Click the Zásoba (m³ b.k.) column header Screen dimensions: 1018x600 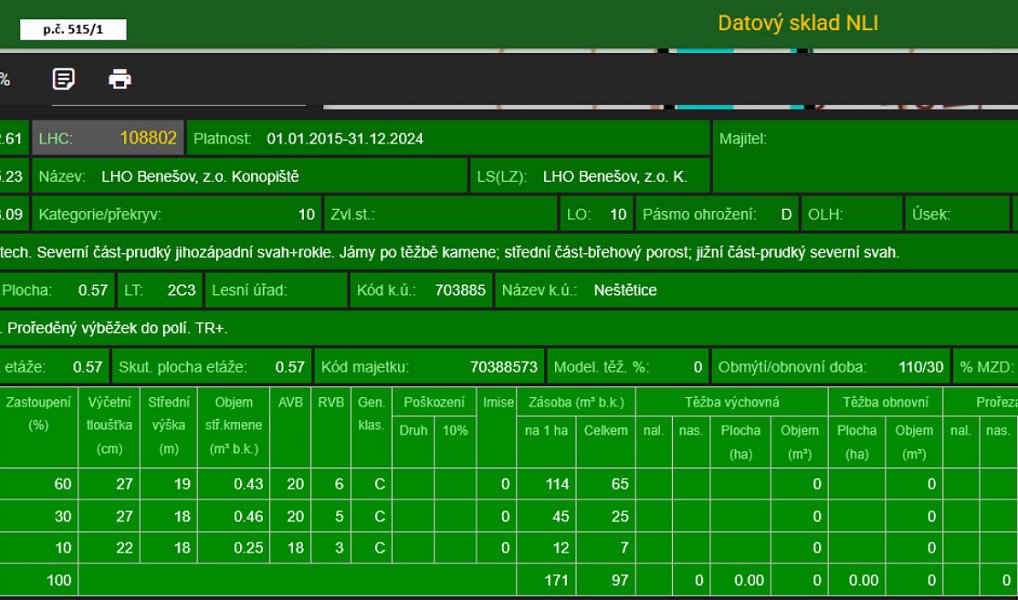[x=576, y=403]
